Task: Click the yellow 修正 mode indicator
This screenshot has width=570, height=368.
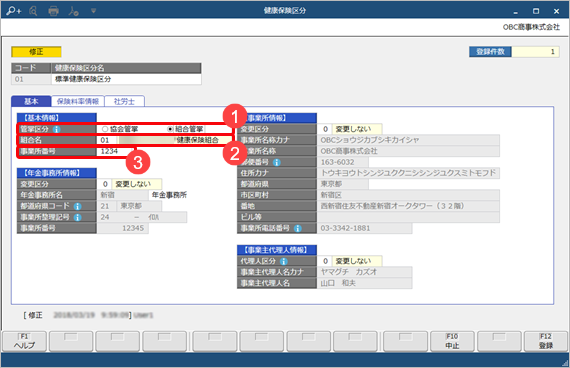Action: click(x=36, y=52)
